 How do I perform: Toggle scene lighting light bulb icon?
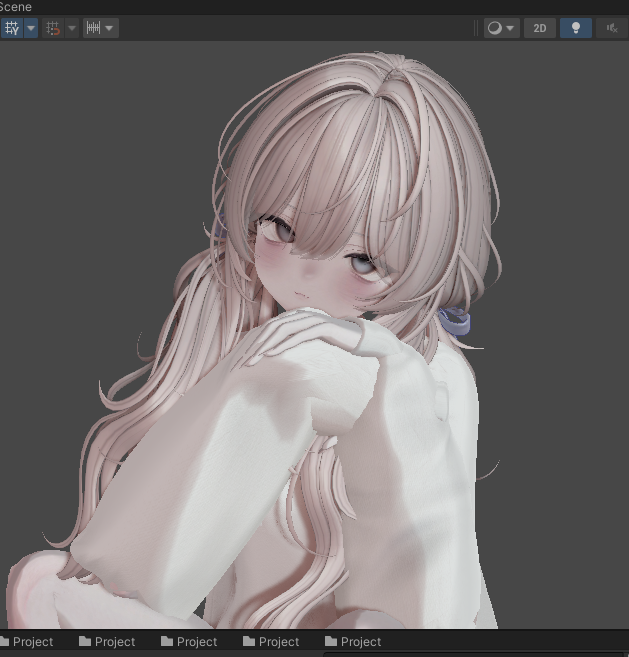pyautogui.click(x=576, y=28)
